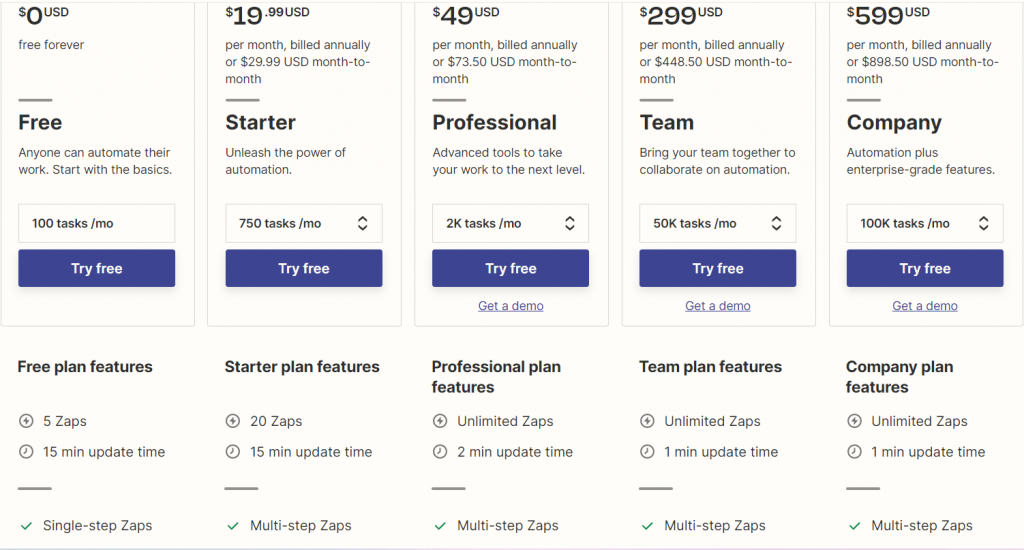Screen dimensions: 1024x550
Task: Click checkmark icon beside Single-step Zaps
Action: point(26,526)
